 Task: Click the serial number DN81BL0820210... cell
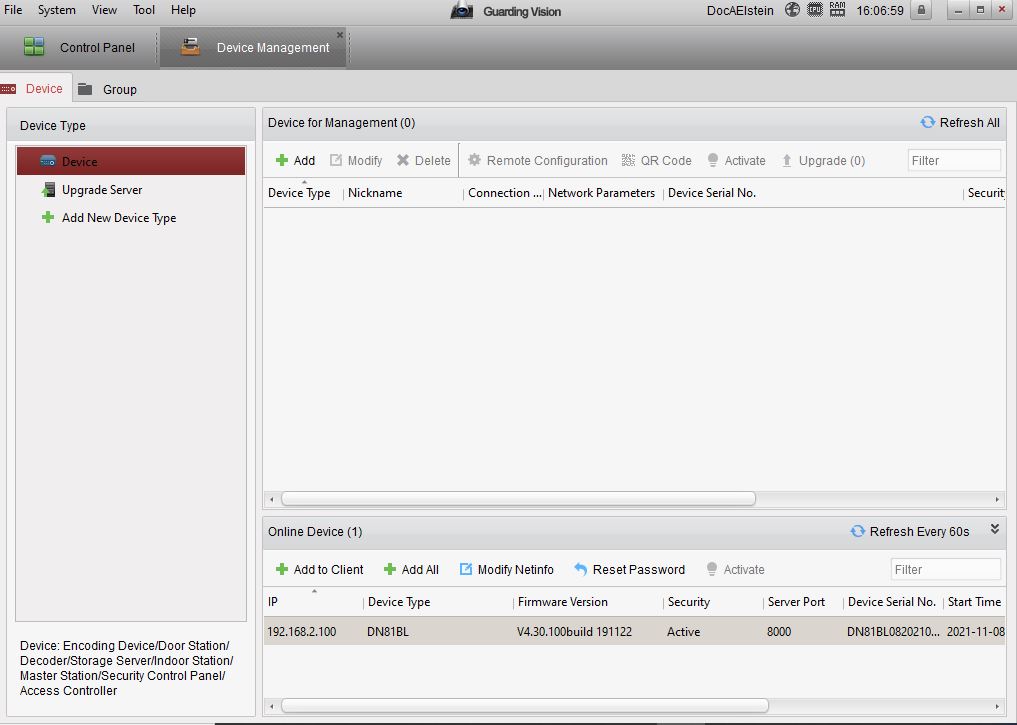tap(892, 632)
